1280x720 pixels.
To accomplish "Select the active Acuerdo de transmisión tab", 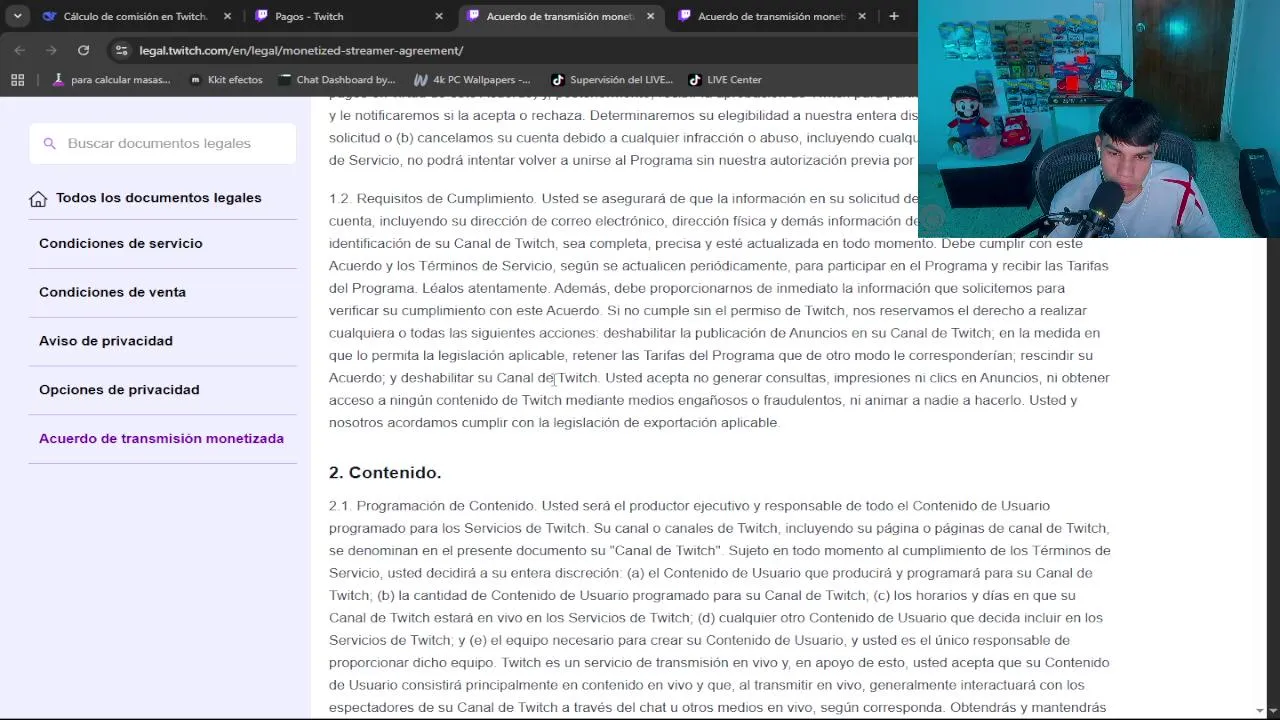I will [561, 16].
